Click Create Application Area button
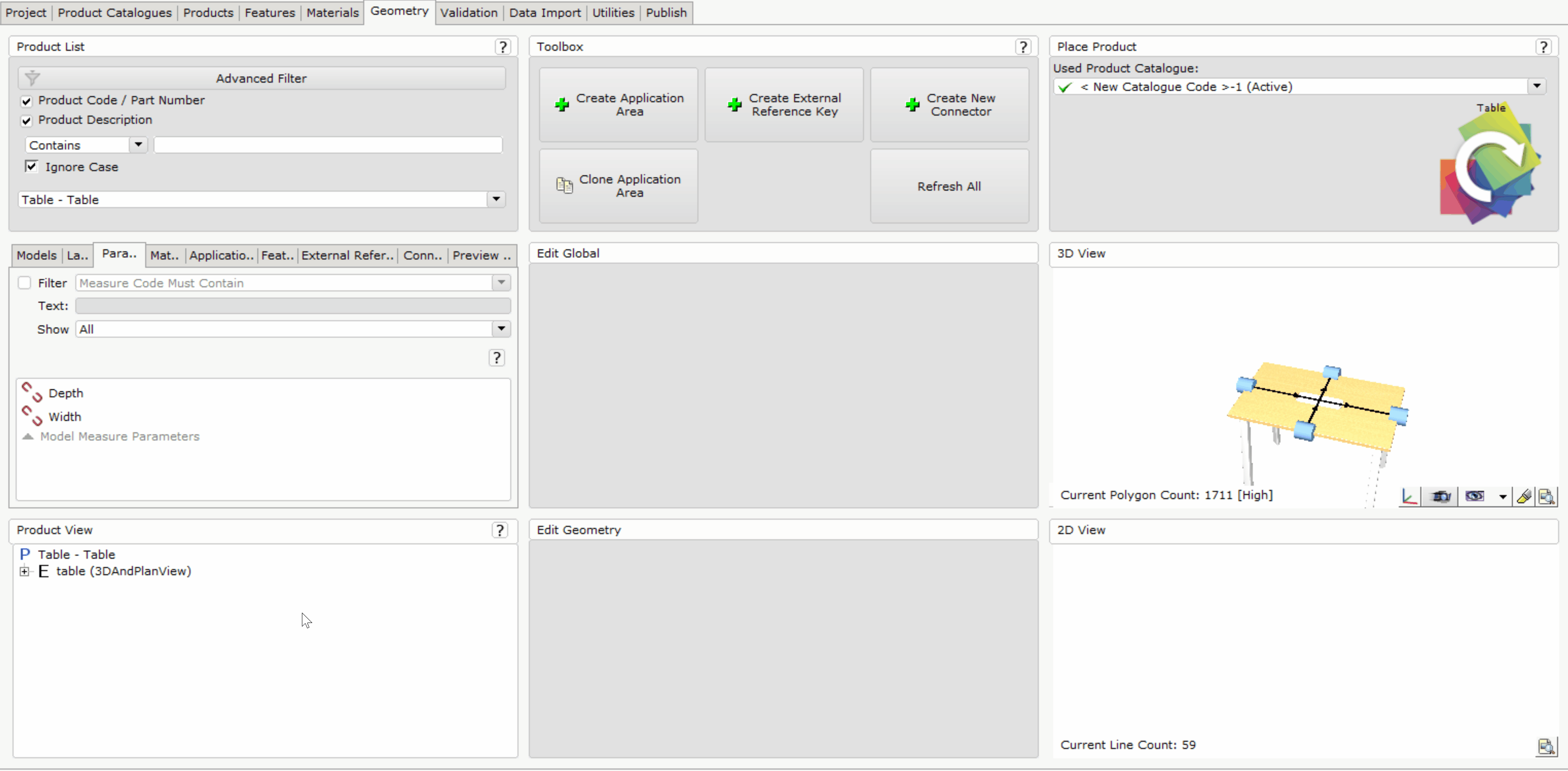The width and height of the screenshot is (1568, 771). [x=618, y=105]
